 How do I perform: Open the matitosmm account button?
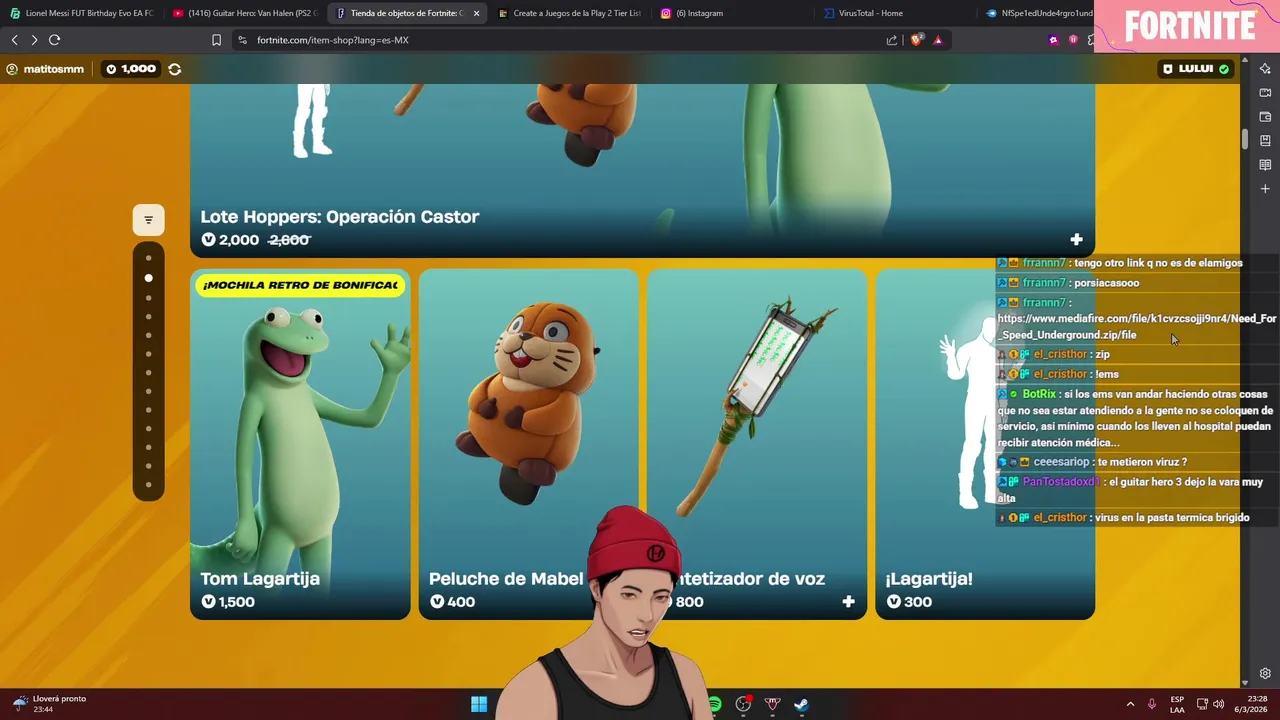(x=45, y=69)
